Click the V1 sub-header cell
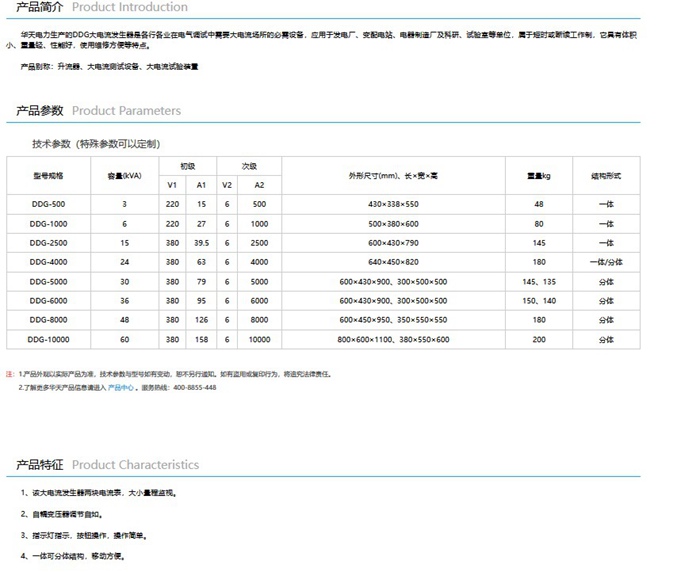This screenshot has height=572, width=700. coord(172,185)
